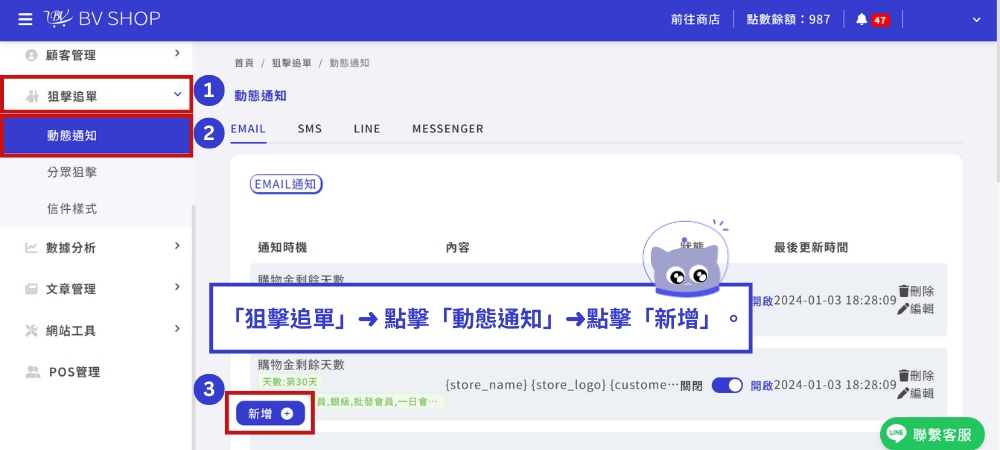Click the cat mascot helper icon
Image resolution: width=1000 pixels, height=450 pixels.
click(x=686, y=257)
